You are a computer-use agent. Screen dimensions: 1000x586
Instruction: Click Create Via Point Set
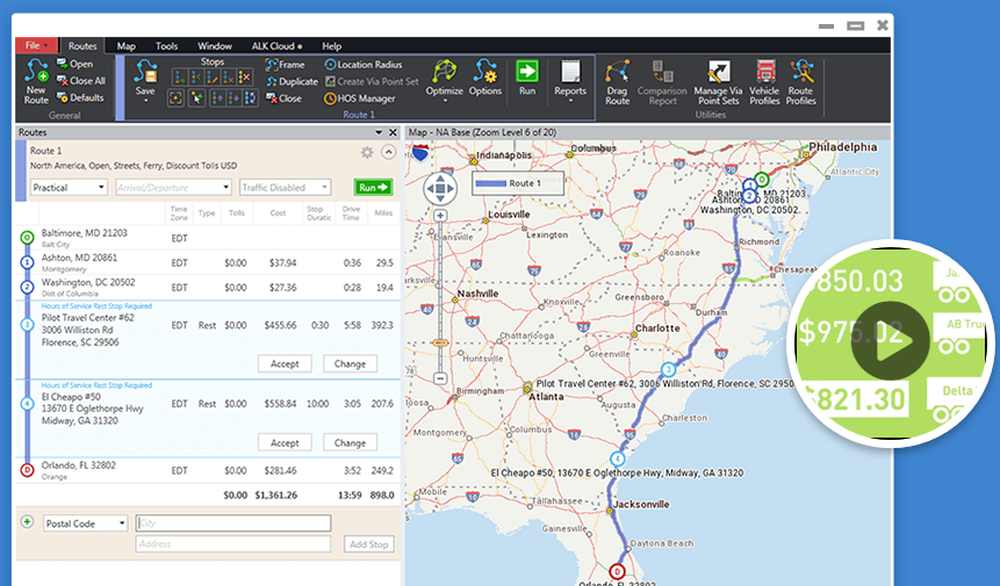[372, 82]
